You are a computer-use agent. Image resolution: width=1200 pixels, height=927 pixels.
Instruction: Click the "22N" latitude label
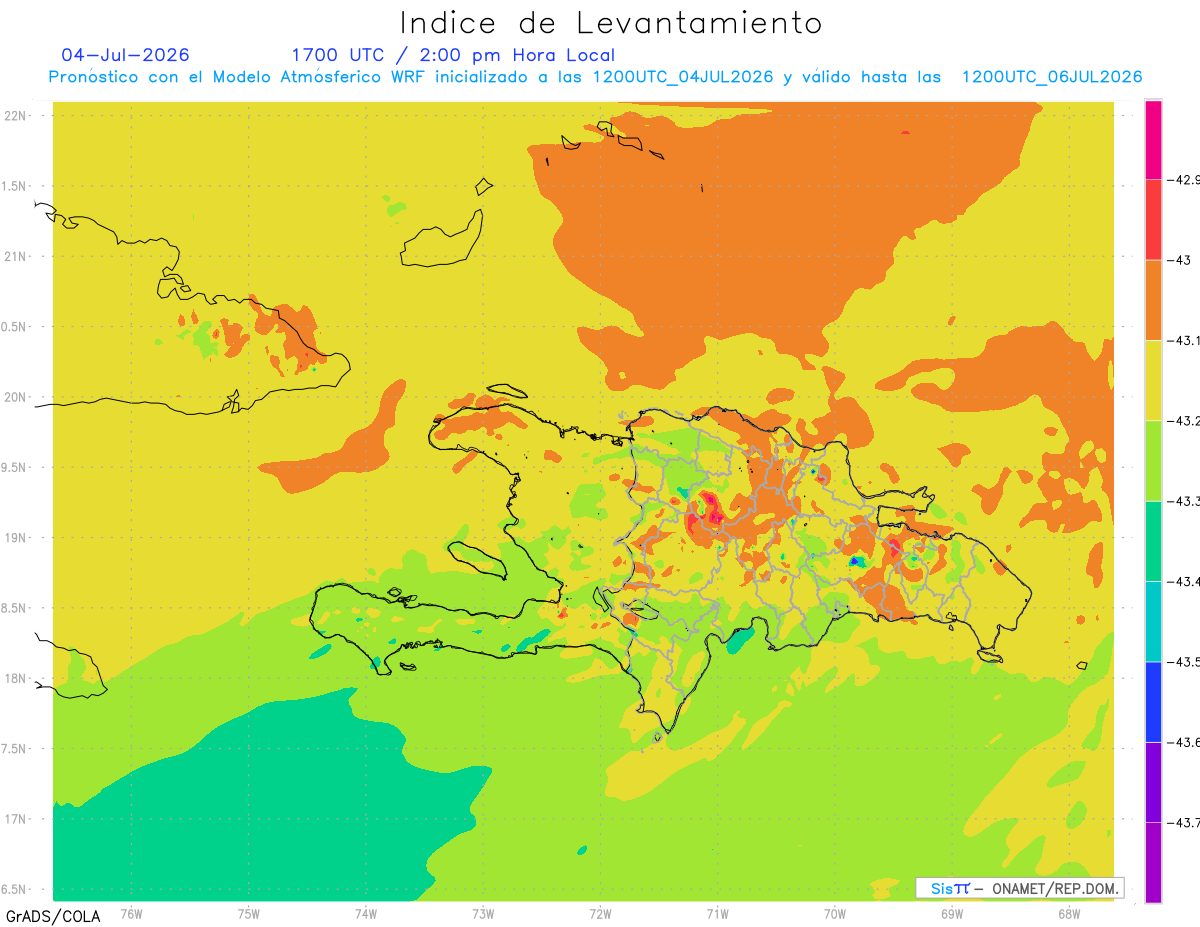click(x=15, y=116)
